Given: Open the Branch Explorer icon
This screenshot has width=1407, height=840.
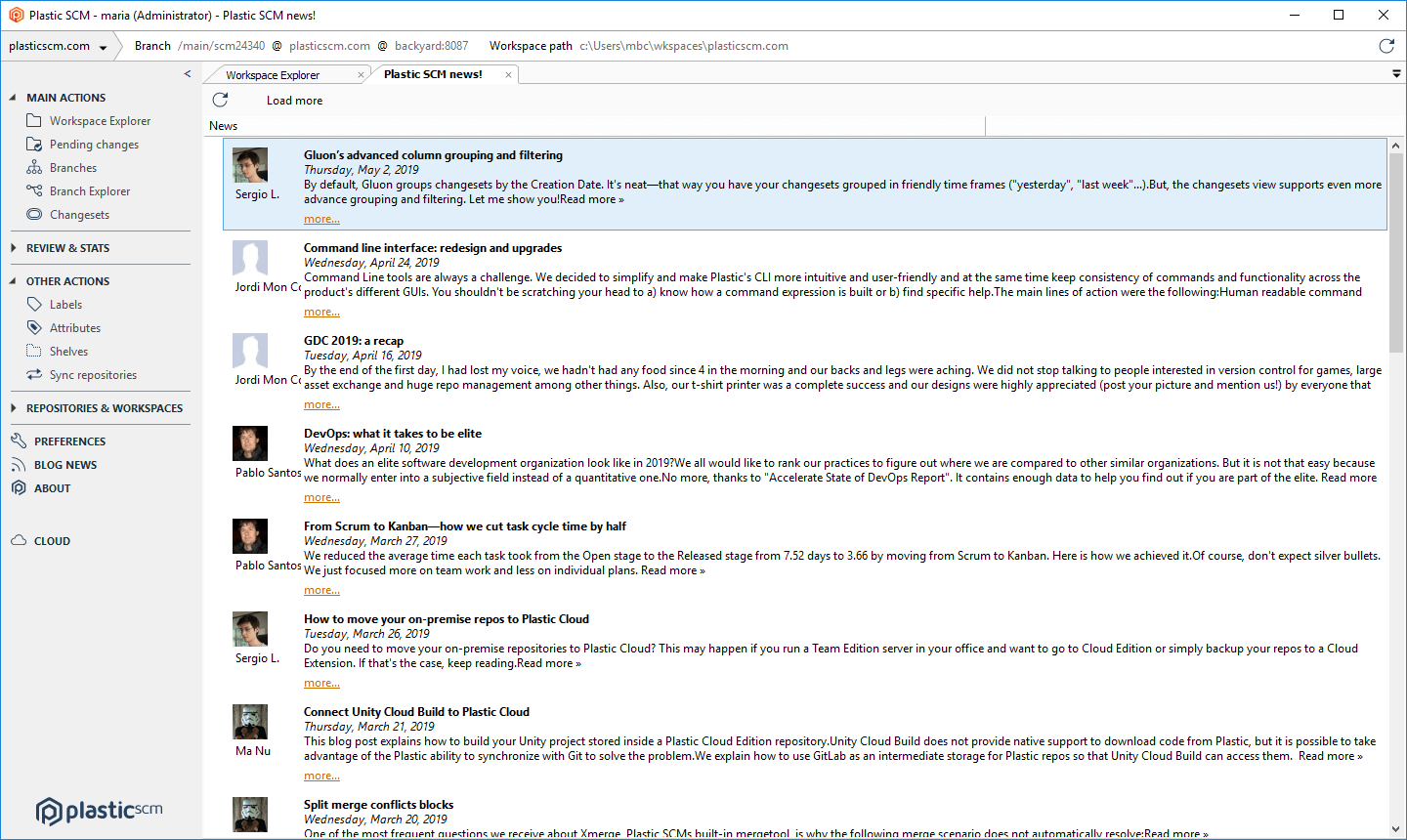Looking at the screenshot, I should [34, 191].
